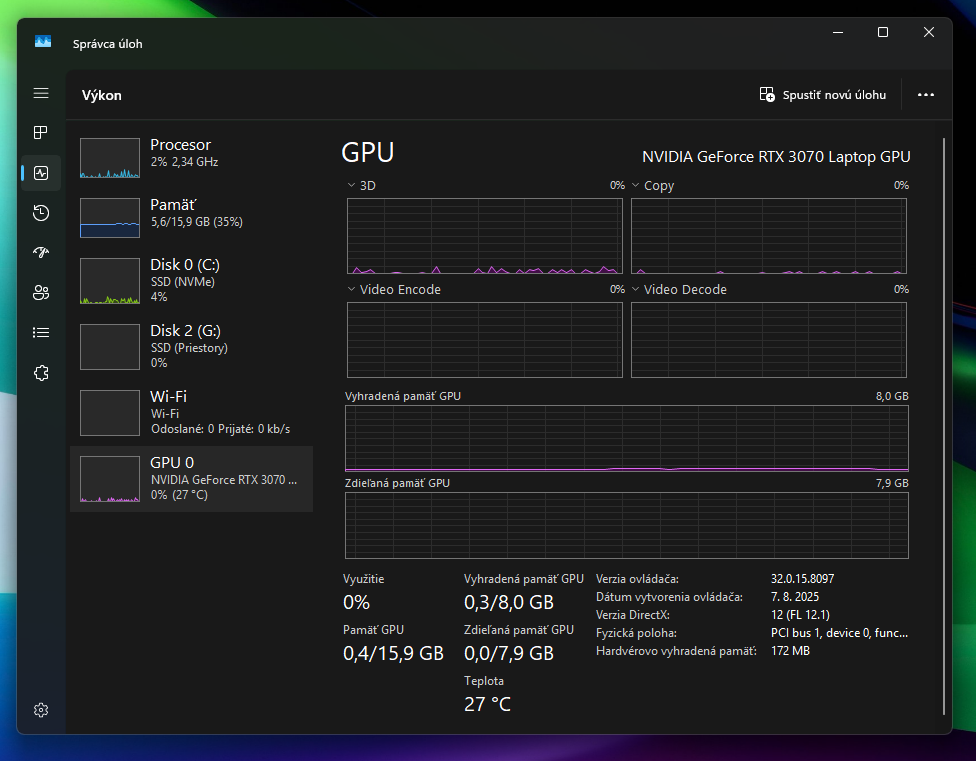
Task: Select the Wi-Fi performance item
Action: click(190, 411)
